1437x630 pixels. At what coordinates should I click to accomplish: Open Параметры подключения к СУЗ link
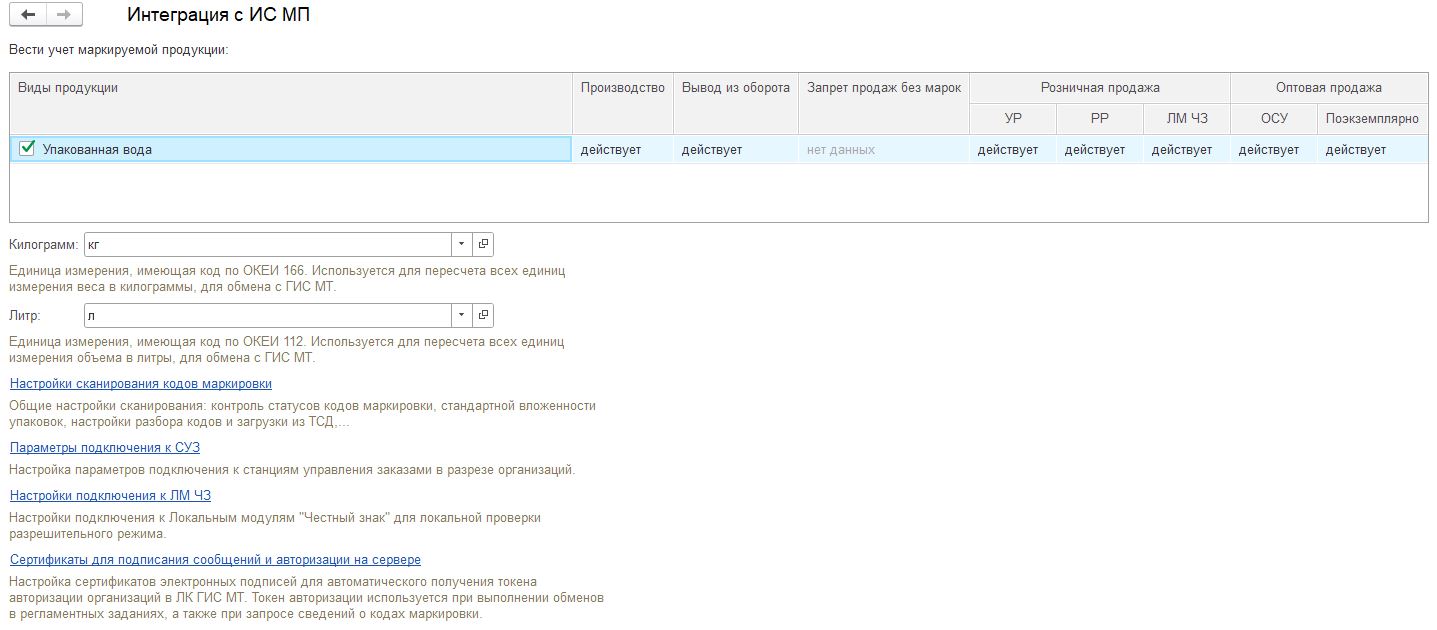[x=105, y=448]
